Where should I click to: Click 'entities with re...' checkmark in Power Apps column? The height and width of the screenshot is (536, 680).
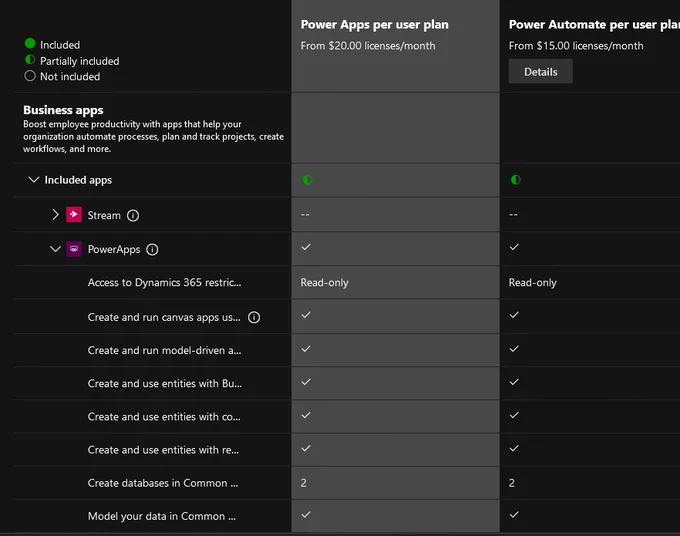tap(306, 448)
